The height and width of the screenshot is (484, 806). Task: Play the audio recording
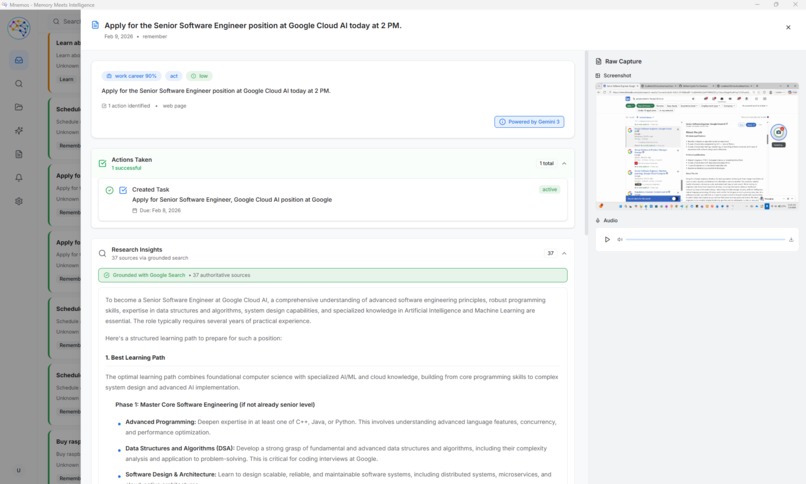(607, 239)
